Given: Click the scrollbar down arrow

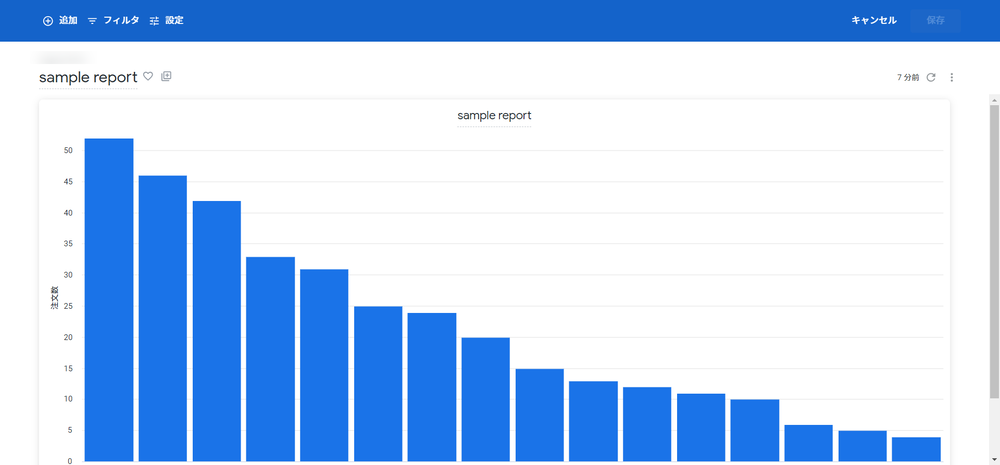Looking at the screenshot, I should [994, 459].
